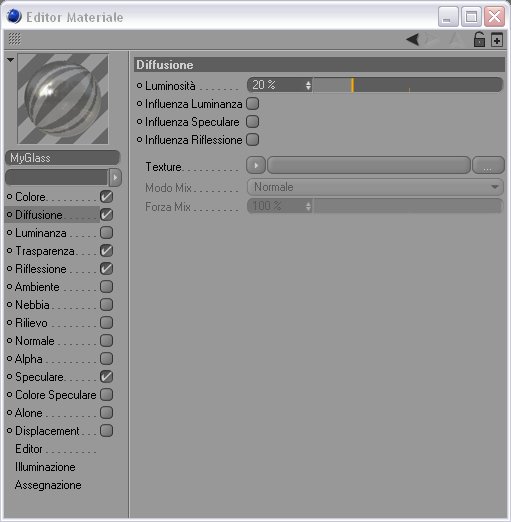Click the empty layer field below MyGlass
This screenshot has width=511, height=522.
point(57,177)
